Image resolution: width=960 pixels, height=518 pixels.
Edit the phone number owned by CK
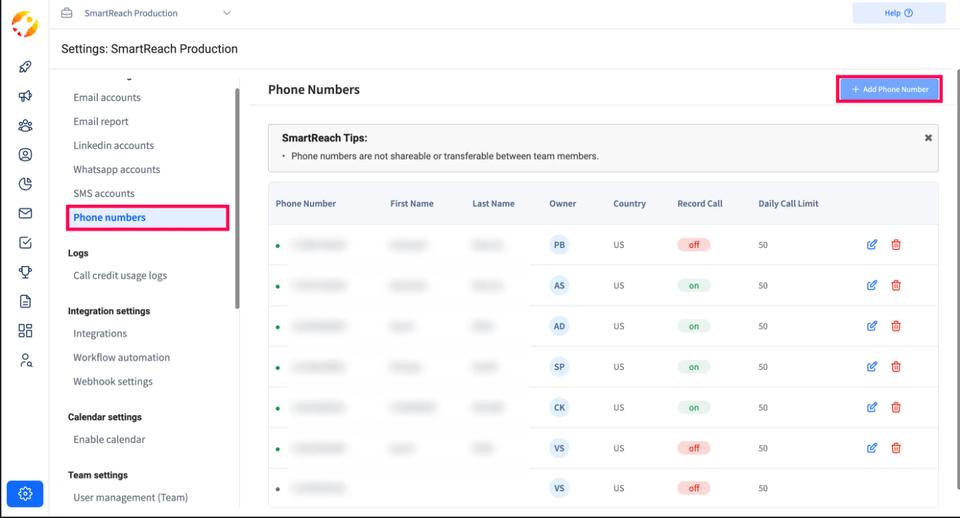872,407
